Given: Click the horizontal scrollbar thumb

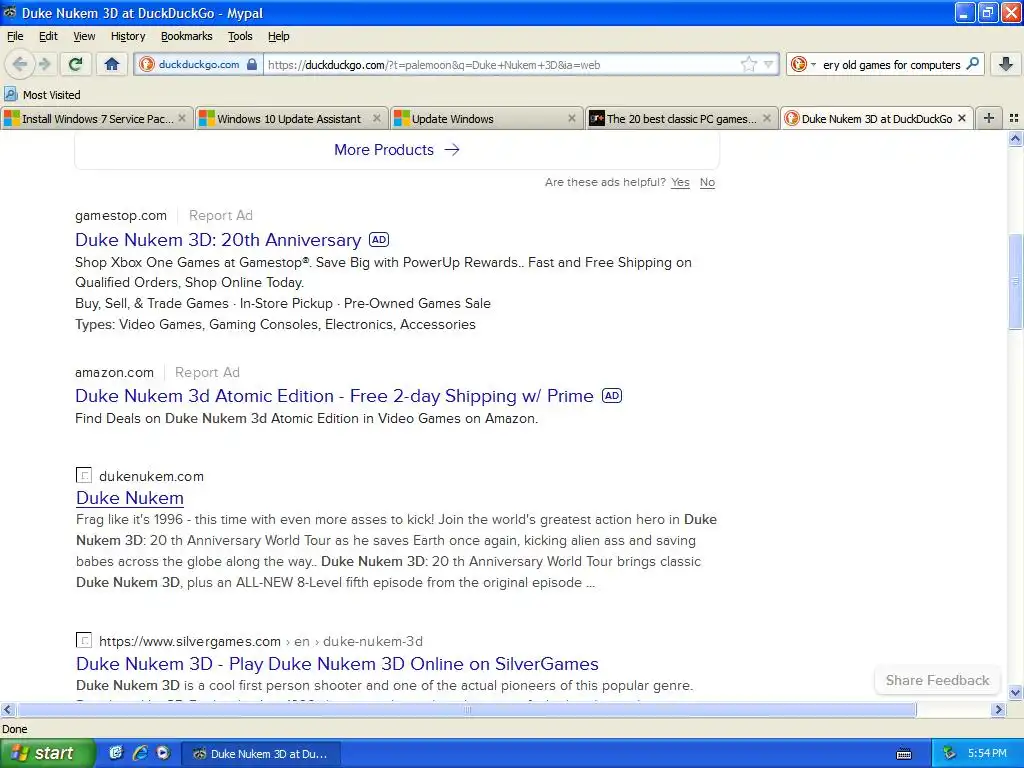Looking at the screenshot, I should click(x=466, y=709).
